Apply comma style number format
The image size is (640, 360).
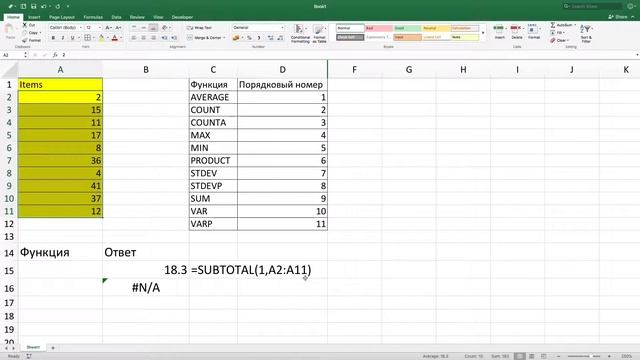pos(259,38)
